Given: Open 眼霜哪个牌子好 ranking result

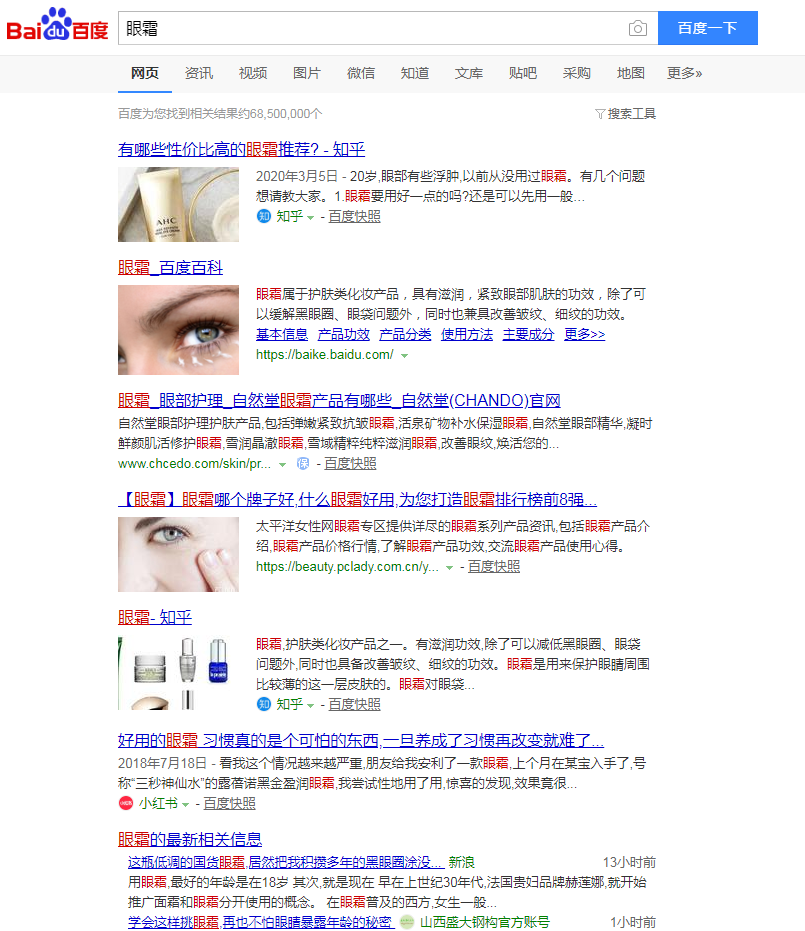Looking at the screenshot, I should click(357, 499).
